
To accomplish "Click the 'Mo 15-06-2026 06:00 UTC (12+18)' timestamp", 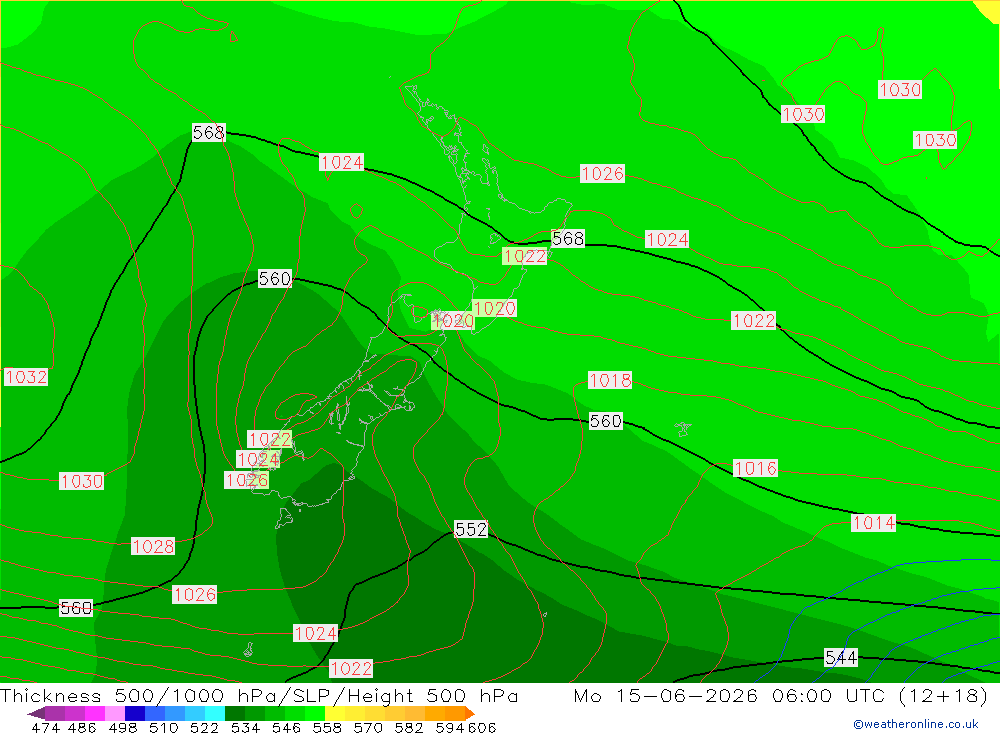I will click(781, 695).
